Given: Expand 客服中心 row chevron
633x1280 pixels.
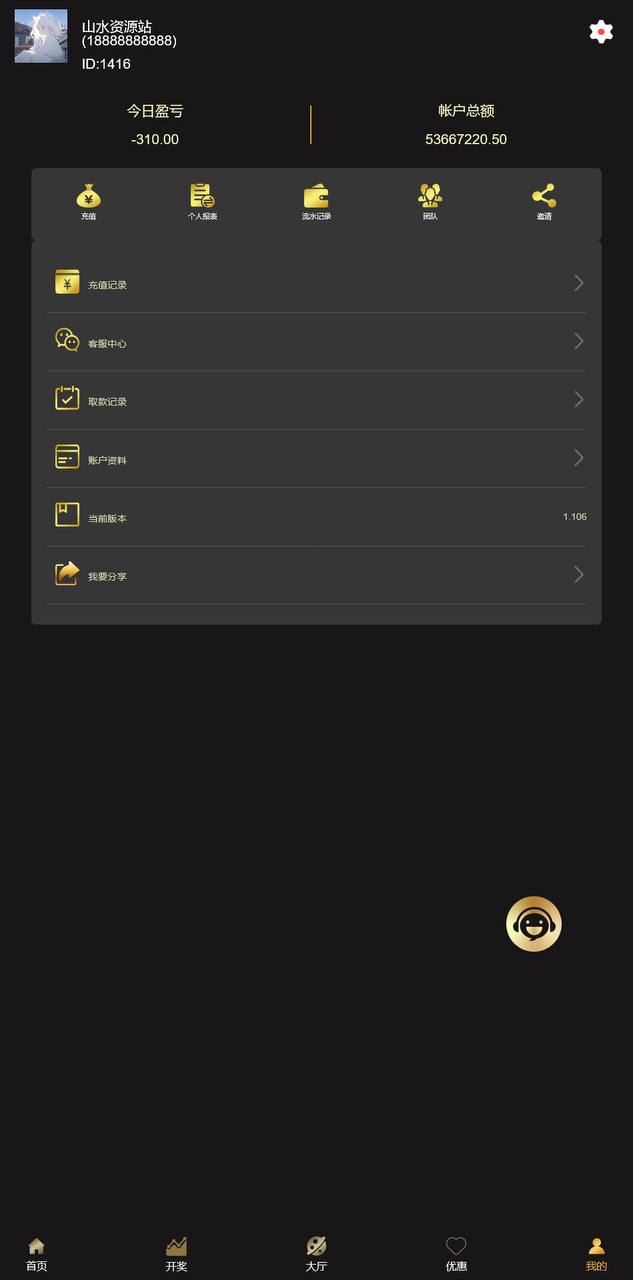Looking at the screenshot, I should [579, 341].
